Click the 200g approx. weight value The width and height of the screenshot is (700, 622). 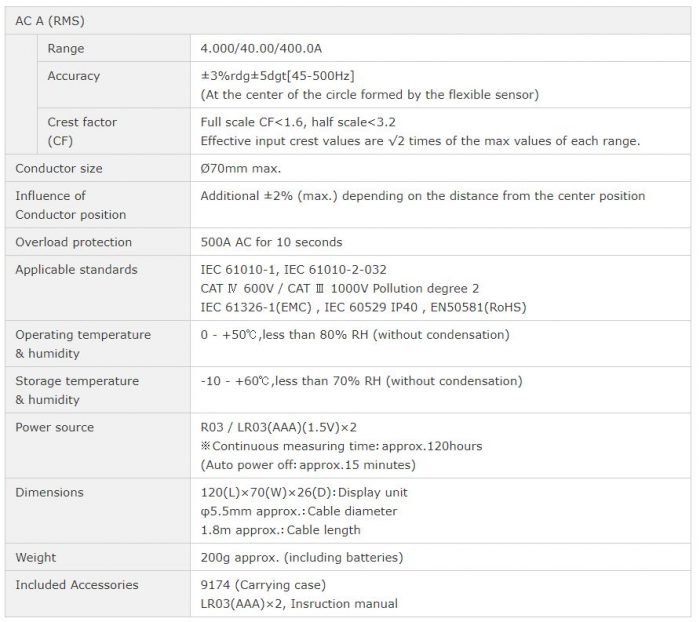point(302,557)
